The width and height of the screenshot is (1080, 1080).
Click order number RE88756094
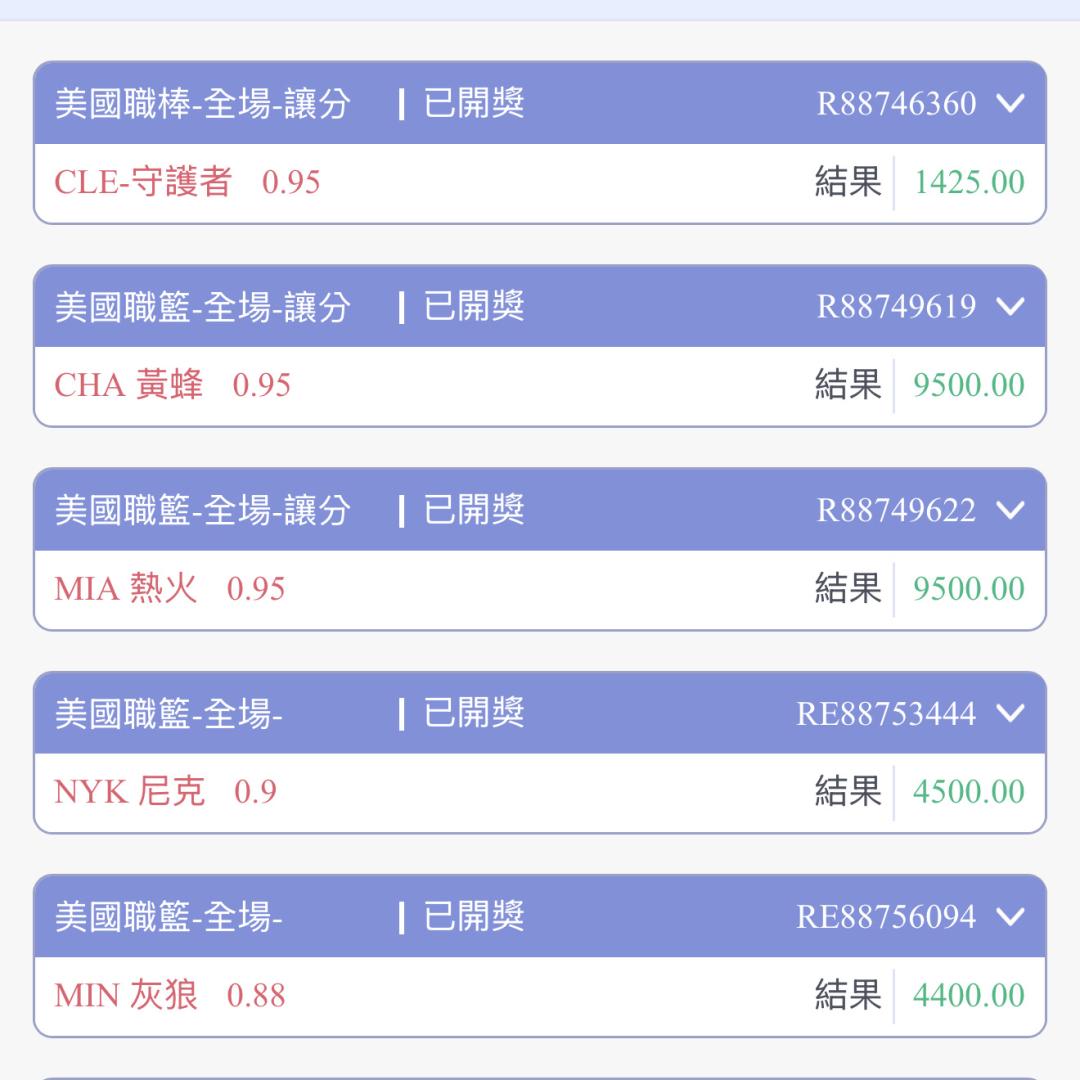886,917
